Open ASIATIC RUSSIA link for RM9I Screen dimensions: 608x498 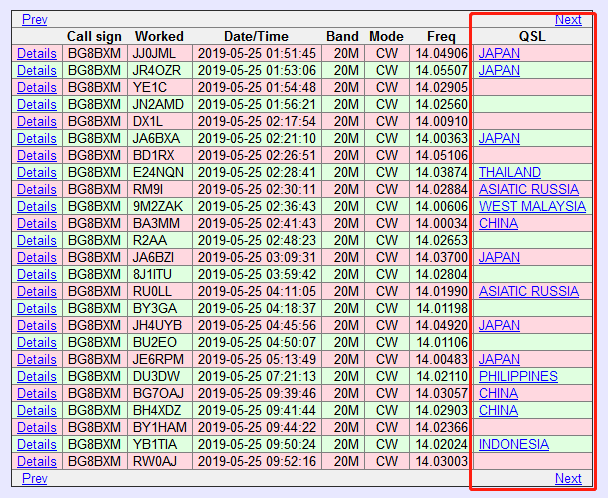point(529,190)
